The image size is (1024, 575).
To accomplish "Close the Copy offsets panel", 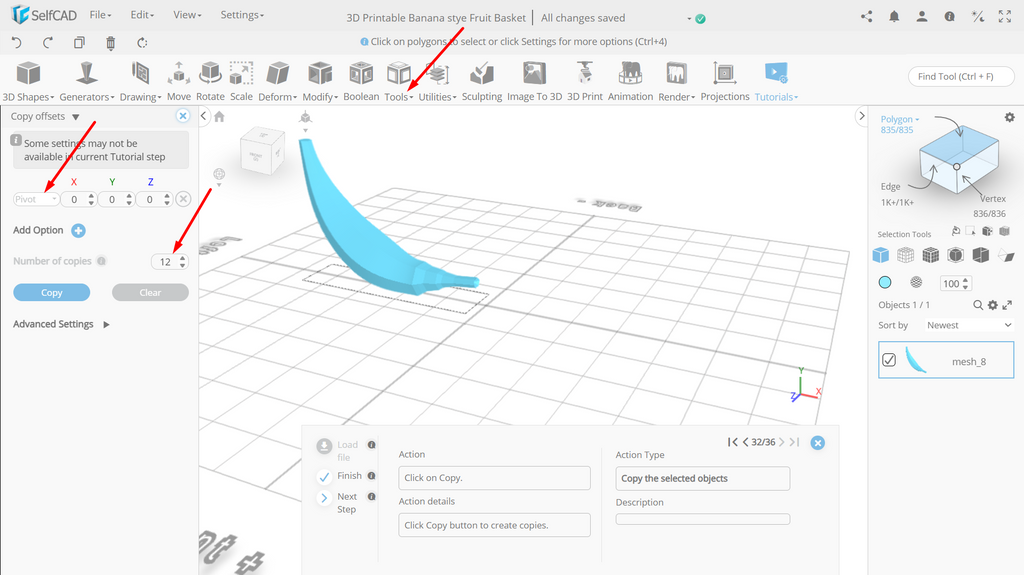I will (183, 116).
